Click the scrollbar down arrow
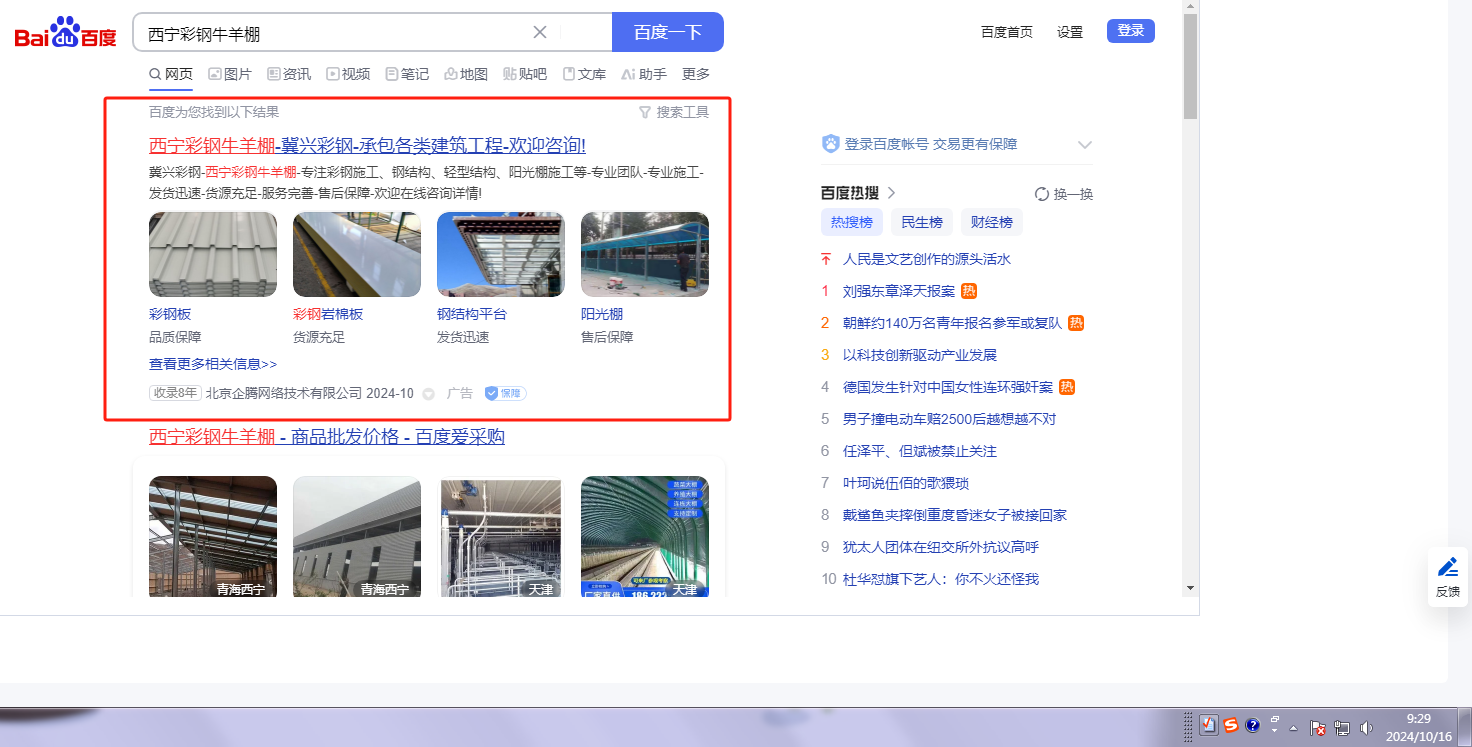 pos(1190,587)
